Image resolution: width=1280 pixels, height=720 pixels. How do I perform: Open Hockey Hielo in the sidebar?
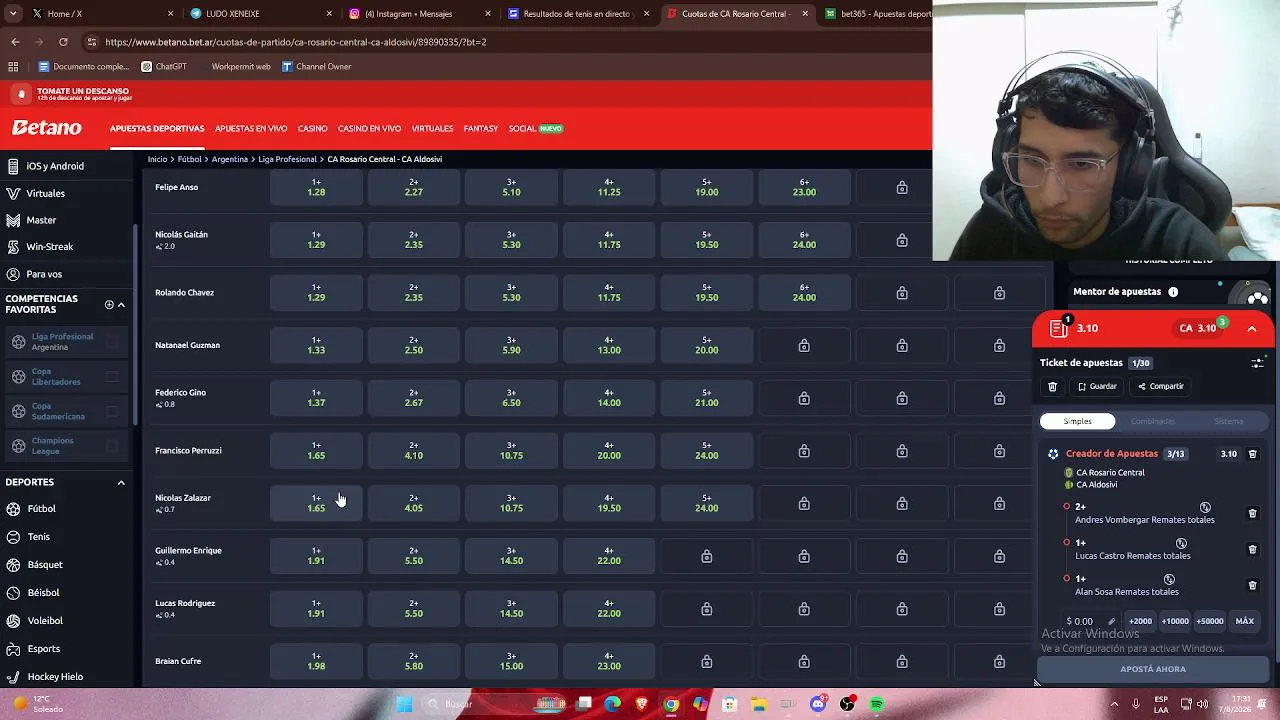pos(55,677)
